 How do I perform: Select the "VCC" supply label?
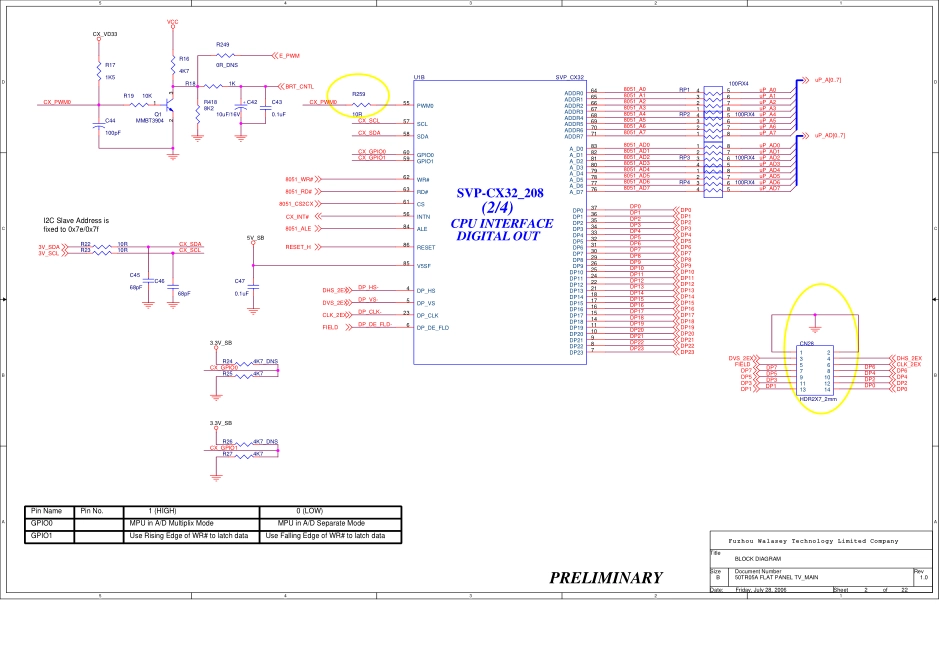point(173,22)
